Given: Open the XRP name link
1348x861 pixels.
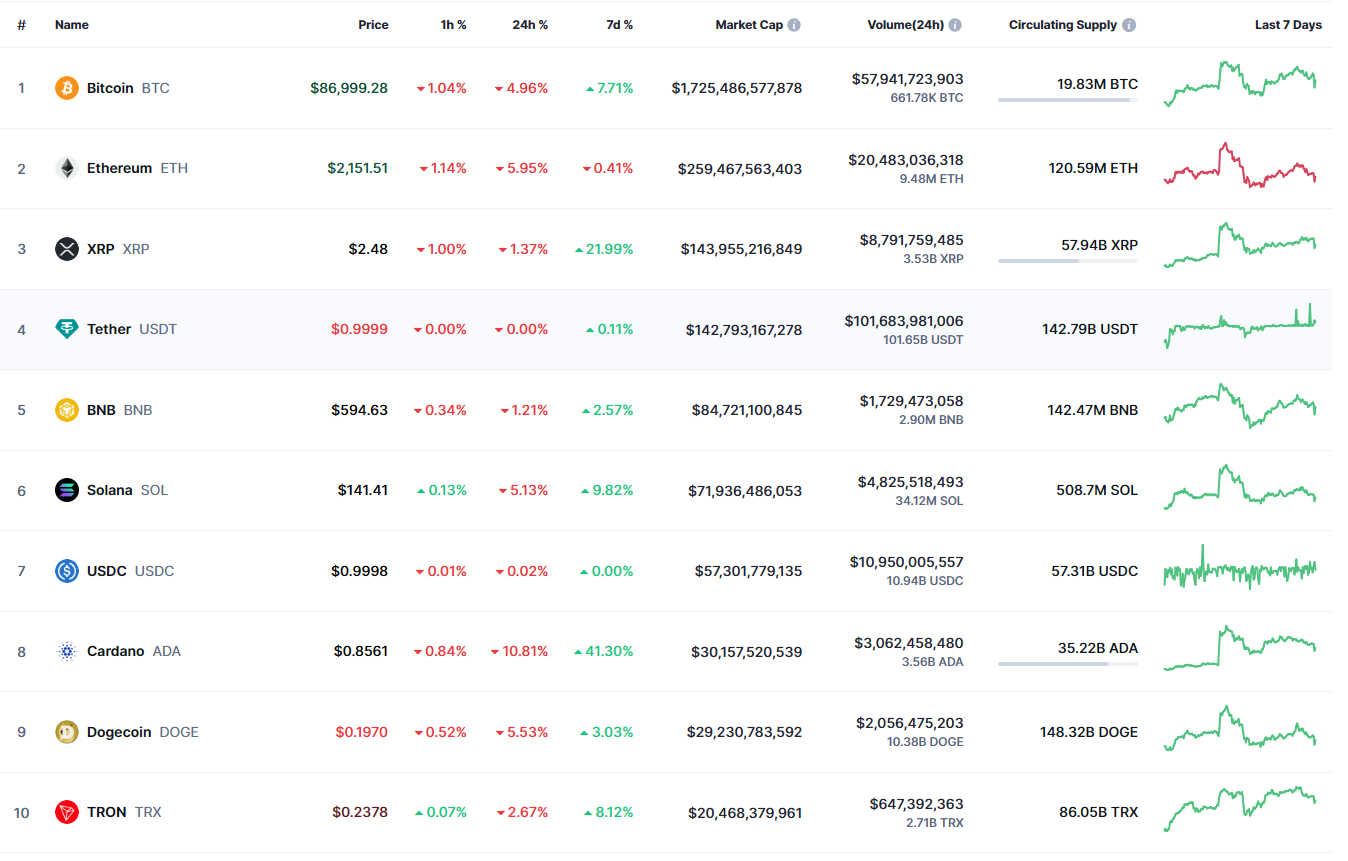Looking at the screenshot, I should point(101,249).
